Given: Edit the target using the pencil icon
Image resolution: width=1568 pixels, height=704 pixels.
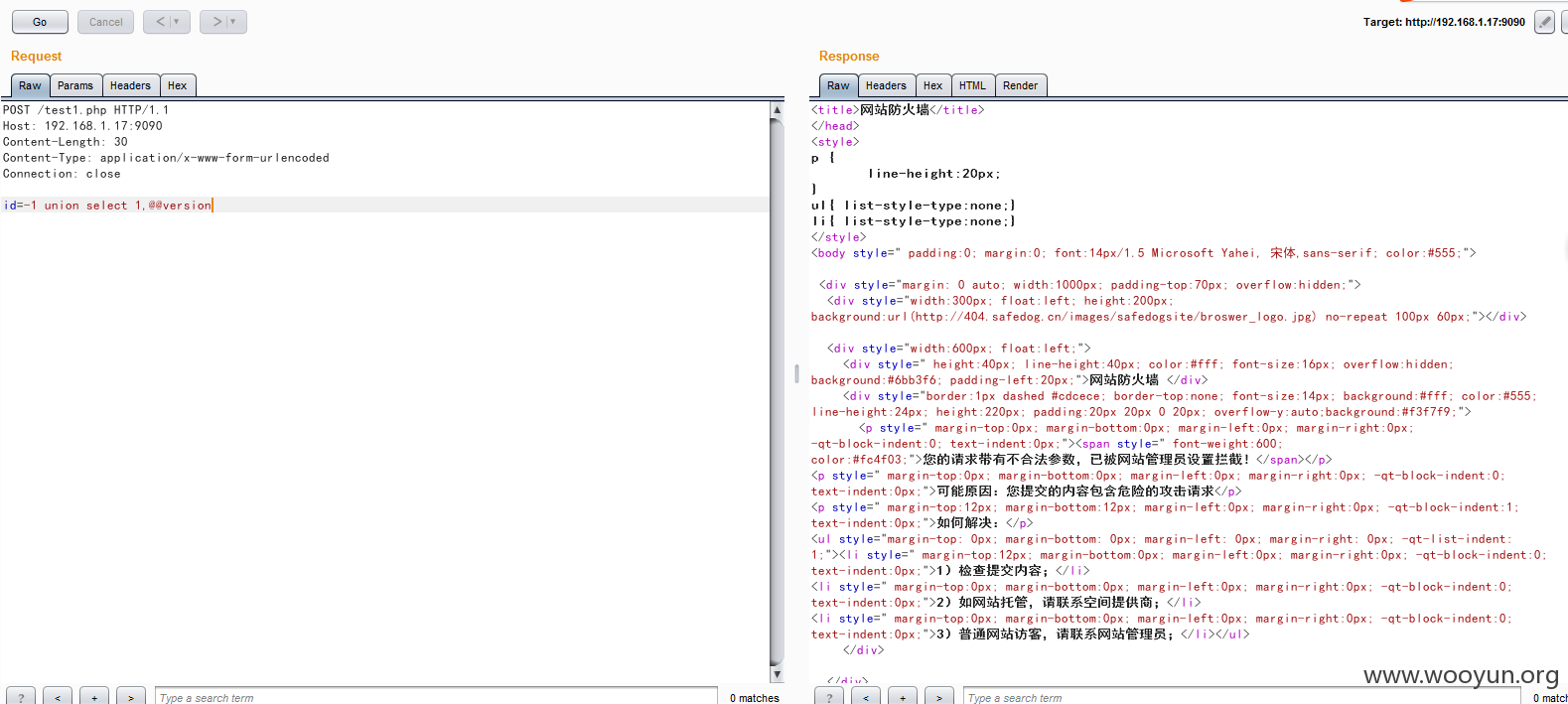Looking at the screenshot, I should click(1544, 22).
